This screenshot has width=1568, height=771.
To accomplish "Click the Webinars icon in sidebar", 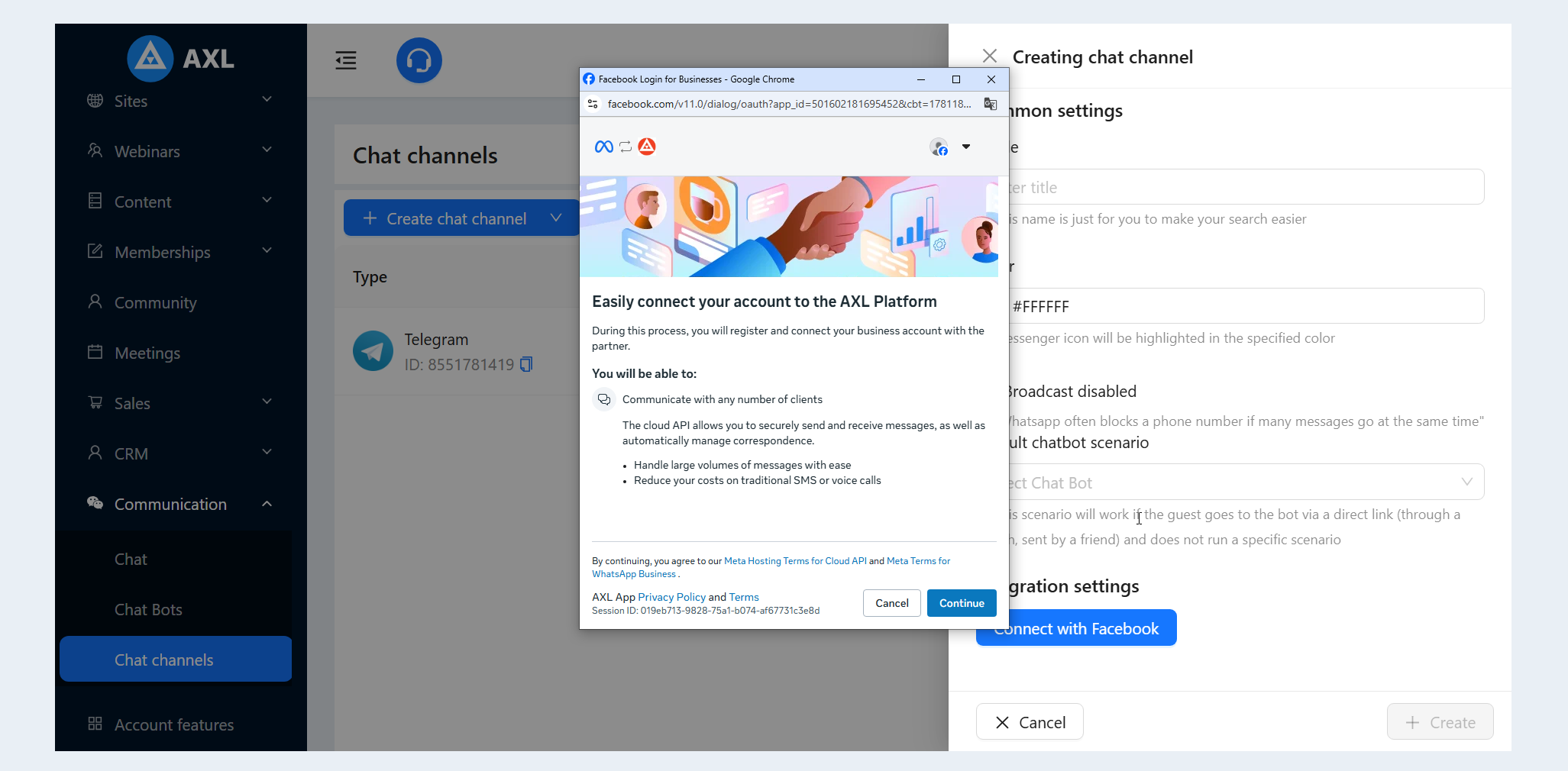I will point(95,151).
